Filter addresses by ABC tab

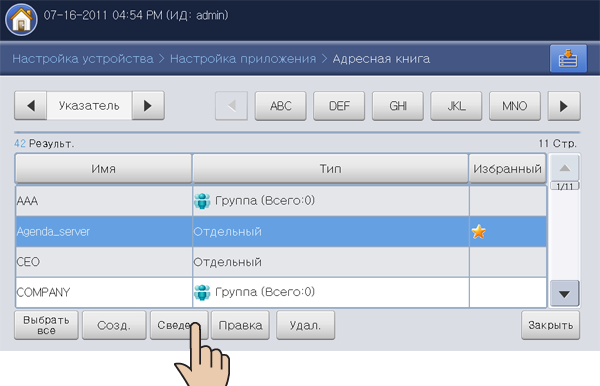(x=280, y=106)
